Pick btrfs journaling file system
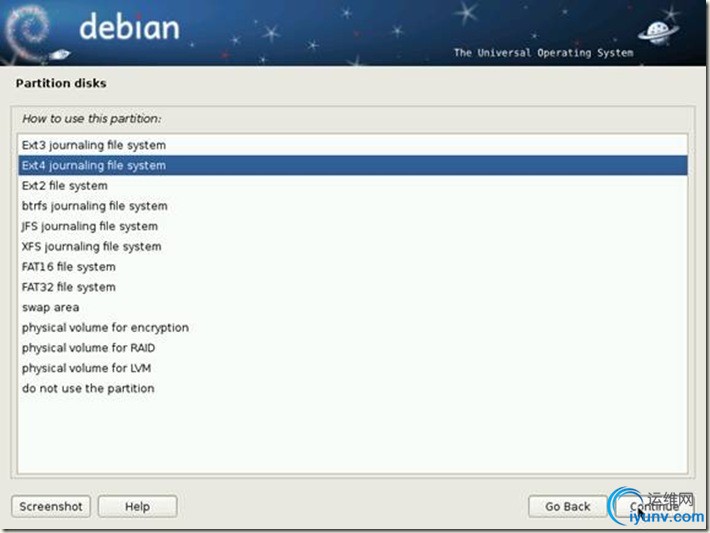Image resolution: width=710 pixels, height=533 pixels. (x=353, y=206)
